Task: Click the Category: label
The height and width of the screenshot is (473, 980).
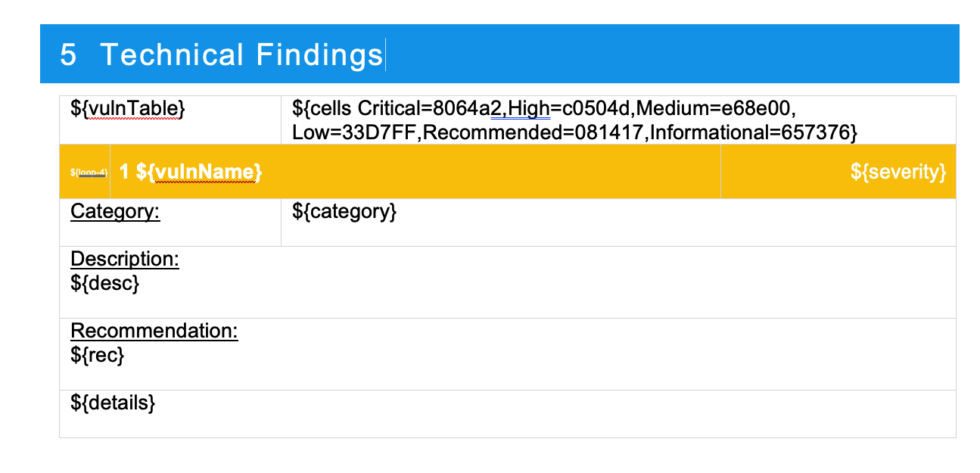Action: pos(115,211)
